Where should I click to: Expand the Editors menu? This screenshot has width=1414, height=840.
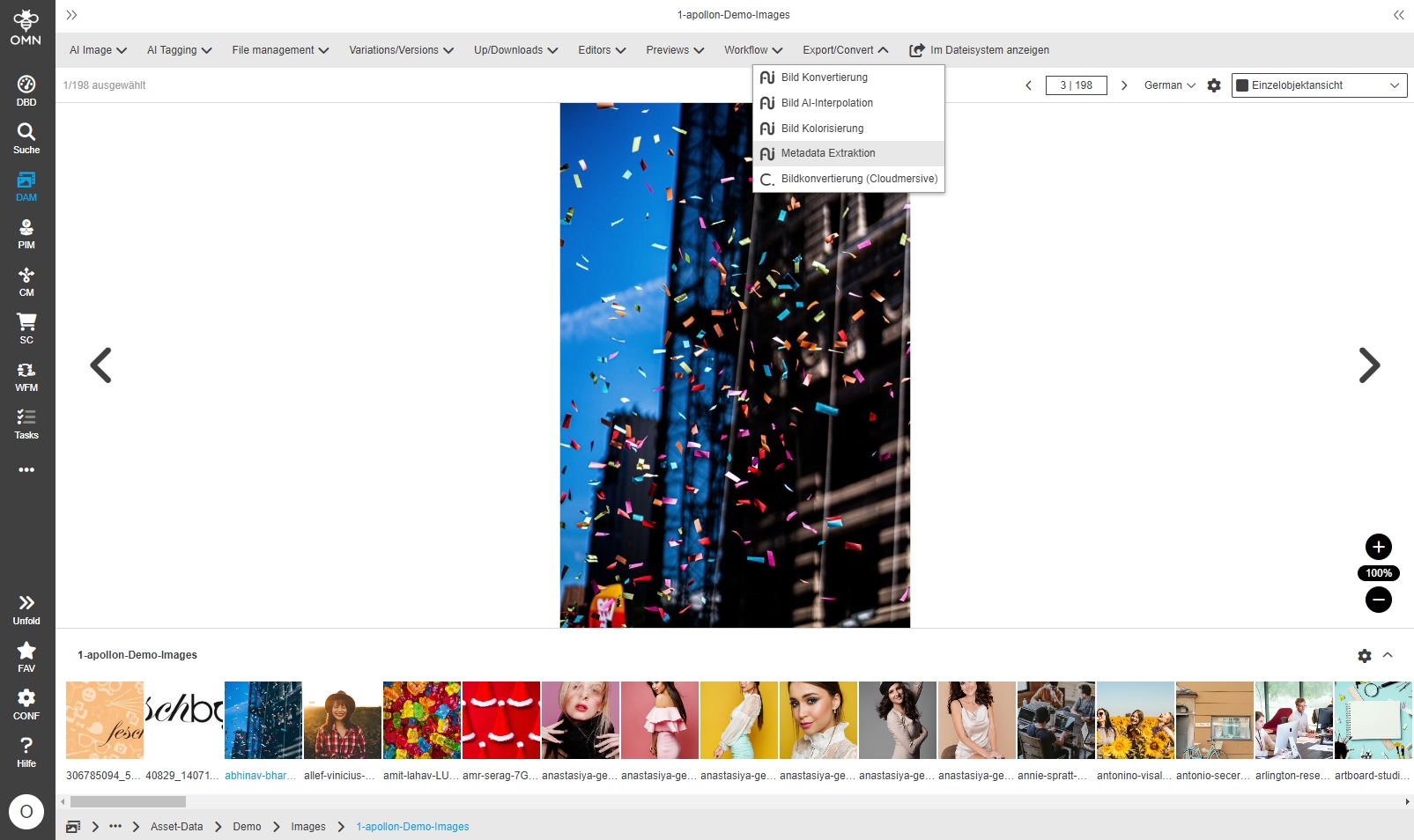pos(602,50)
